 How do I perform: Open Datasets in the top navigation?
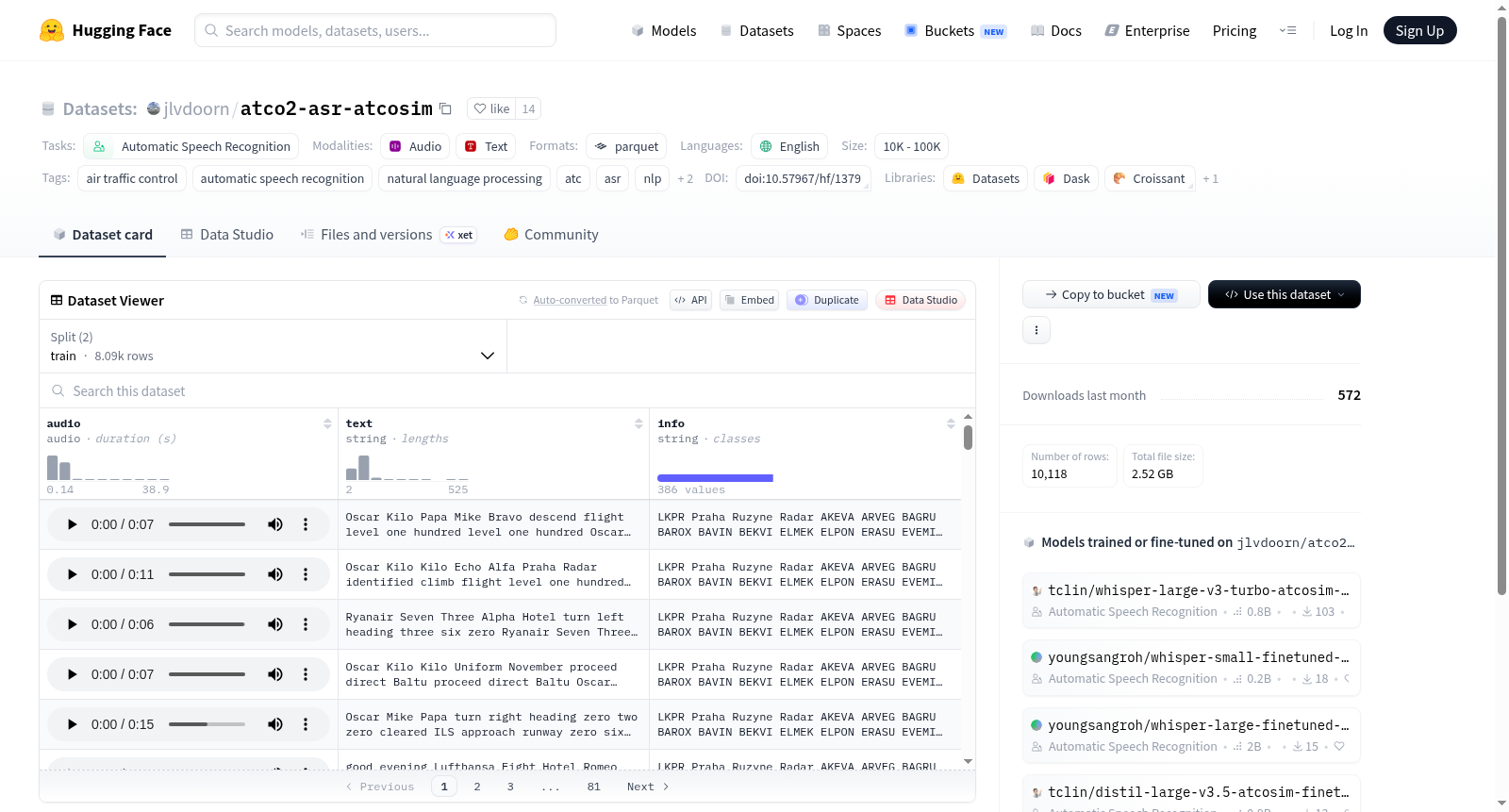pos(756,30)
